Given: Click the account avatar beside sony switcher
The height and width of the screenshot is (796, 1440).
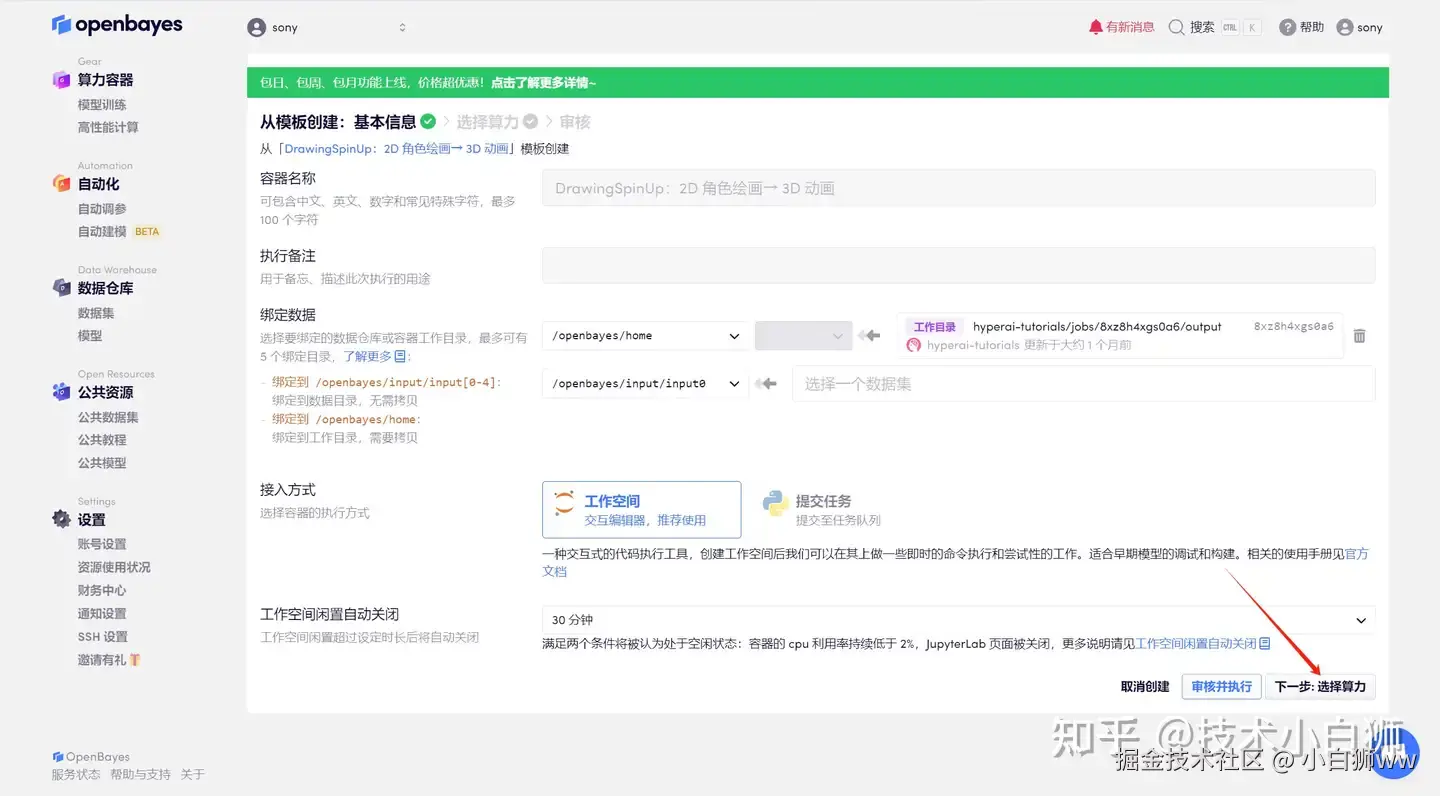Looking at the screenshot, I should (257, 28).
